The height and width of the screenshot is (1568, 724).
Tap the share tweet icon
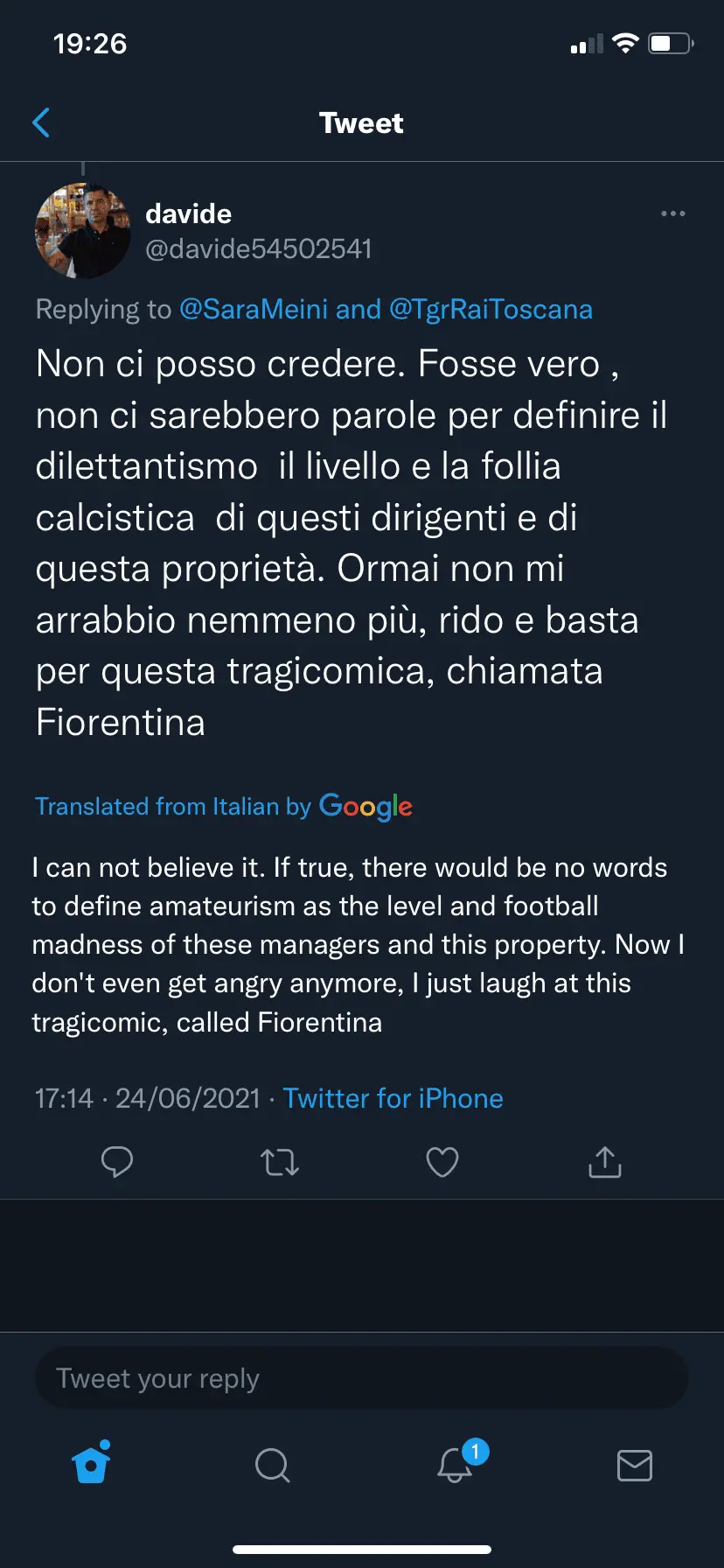pos(604,1162)
